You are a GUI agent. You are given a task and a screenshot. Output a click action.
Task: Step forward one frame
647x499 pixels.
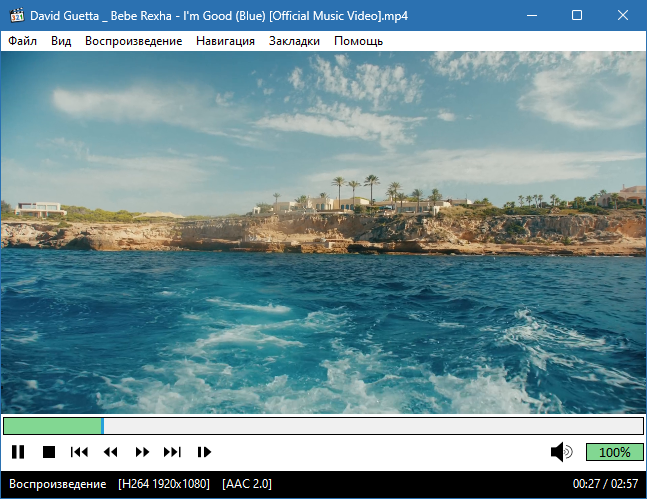(x=204, y=452)
